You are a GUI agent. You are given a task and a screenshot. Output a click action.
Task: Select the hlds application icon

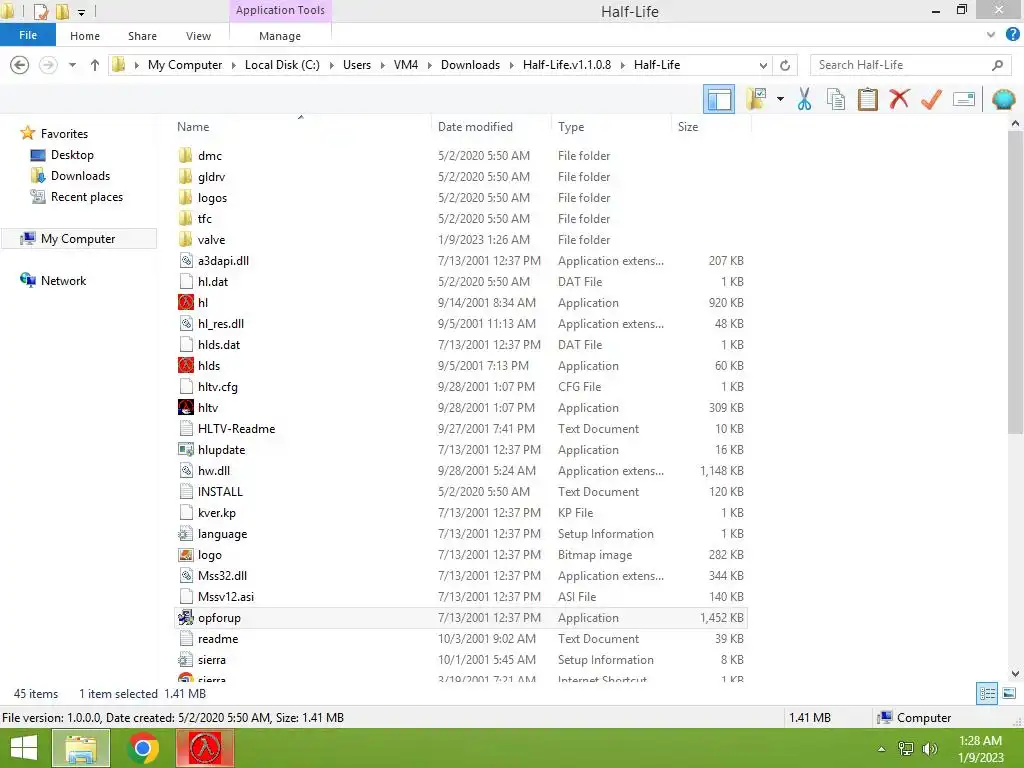point(185,365)
